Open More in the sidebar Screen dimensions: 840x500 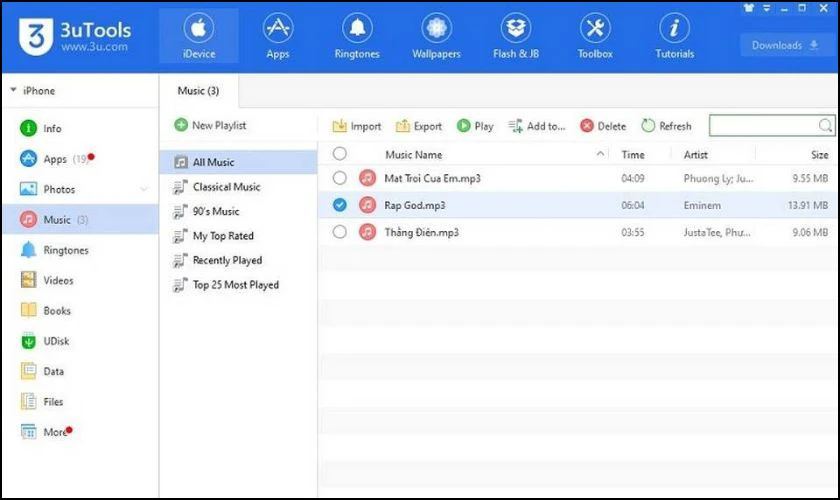[x=80, y=432]
